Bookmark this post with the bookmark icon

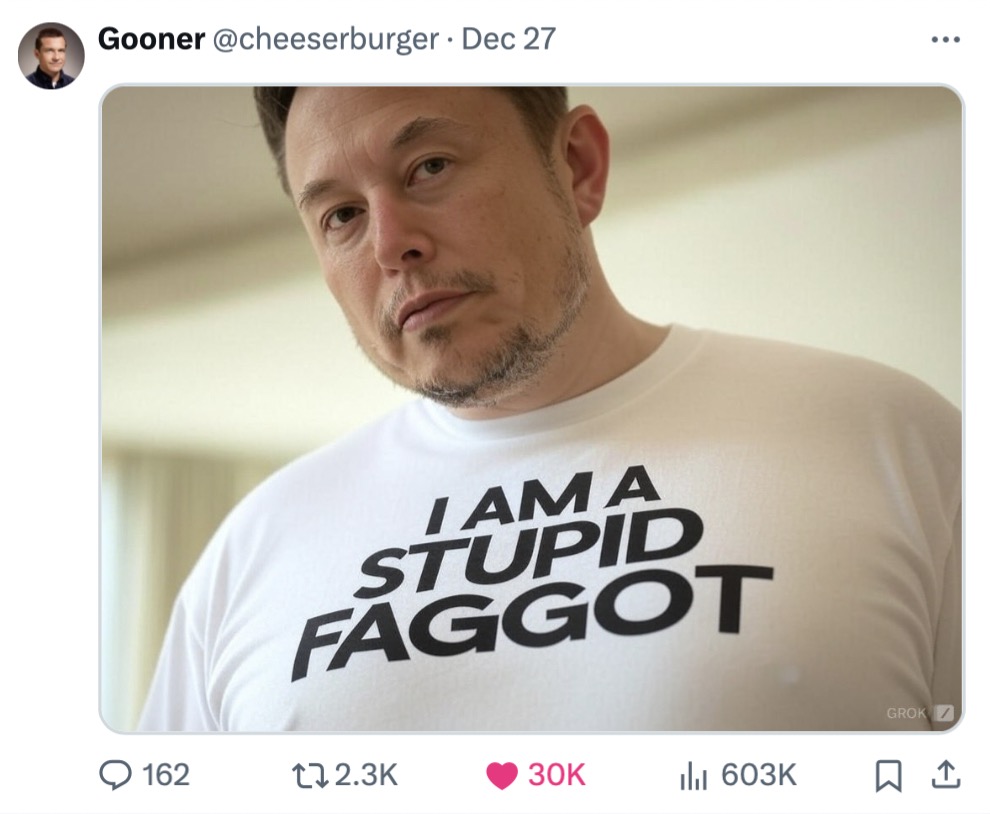(x=888, y=775)
